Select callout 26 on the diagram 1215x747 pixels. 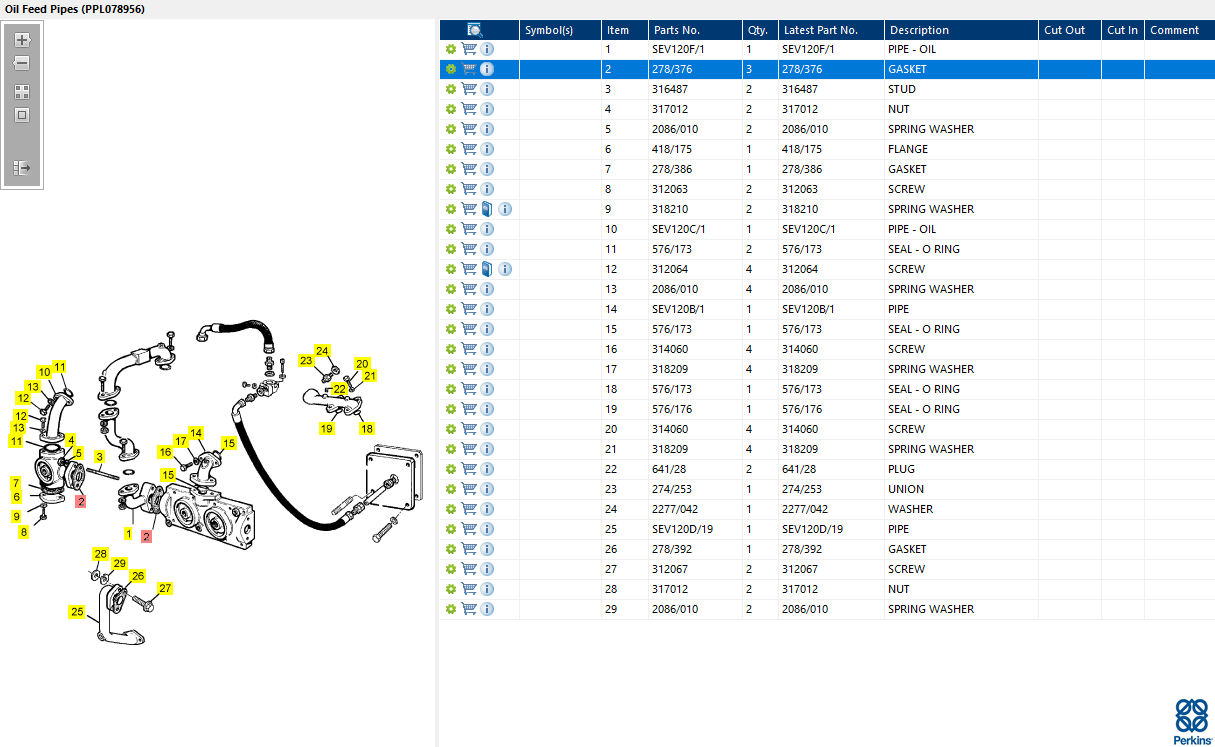pyautogui.click(x=138, y=576)
